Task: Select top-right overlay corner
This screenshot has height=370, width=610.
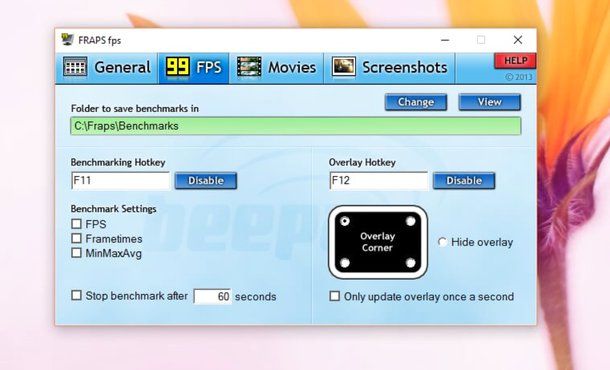Action: pyautogui.click(x=410, y=221)
